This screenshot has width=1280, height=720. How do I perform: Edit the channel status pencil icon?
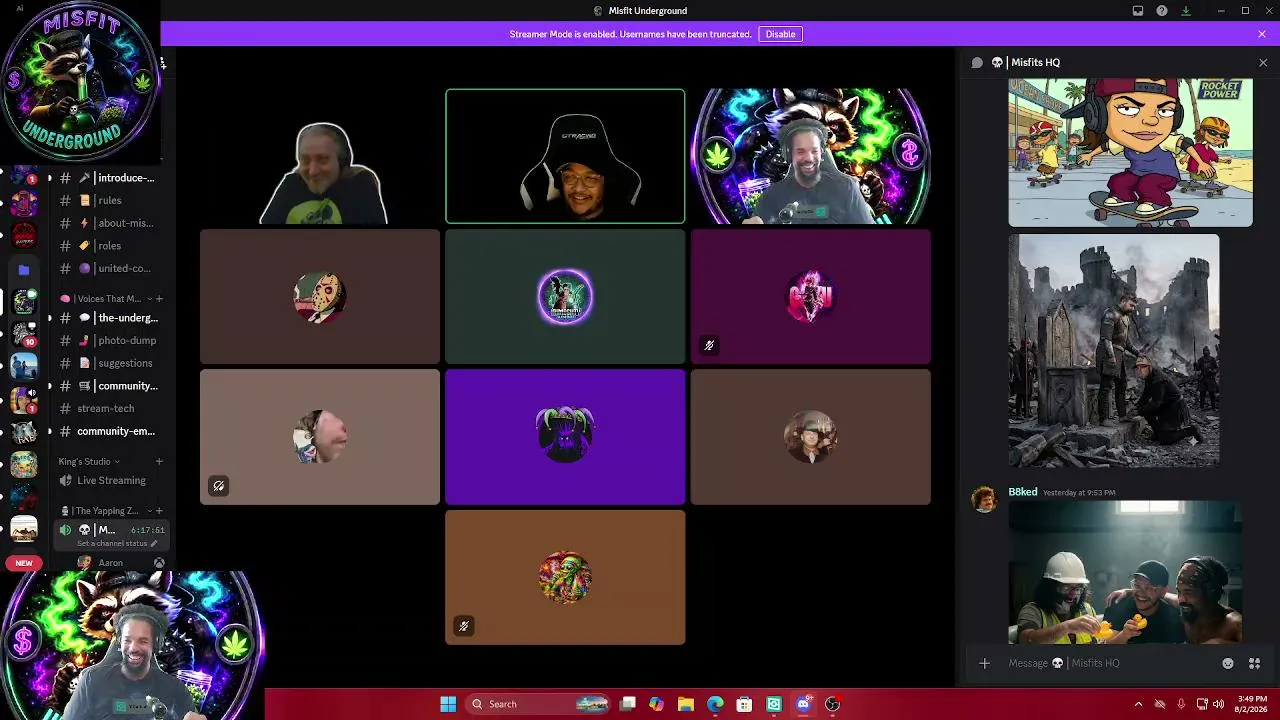pos(153,544)
